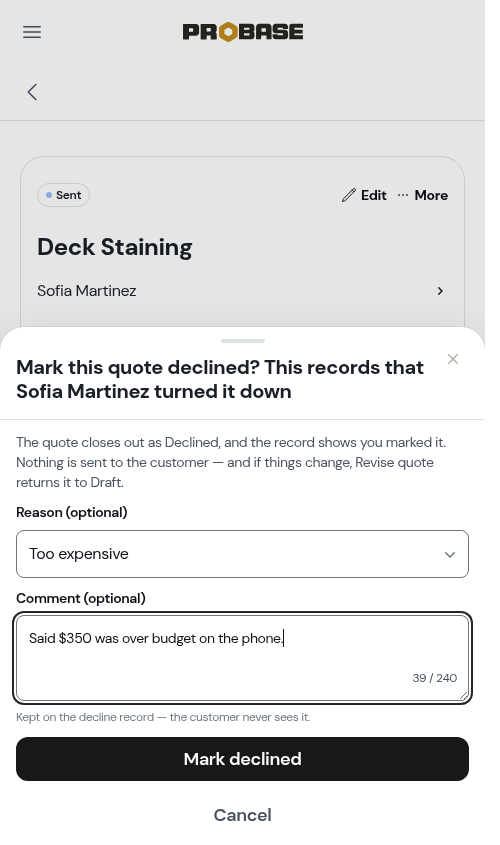Click the pencil Edit icon
500x845 pixels.
(x=349, y=195)
